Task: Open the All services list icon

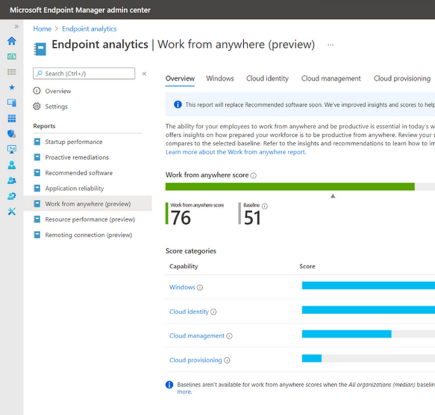Action: click(x=12, y=72)
